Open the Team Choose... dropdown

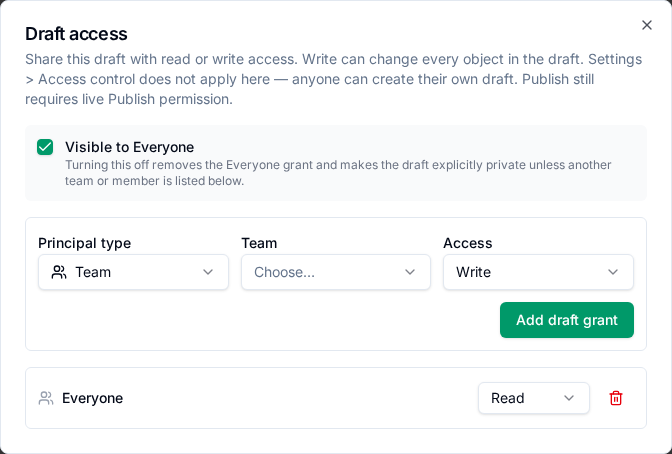336,272
